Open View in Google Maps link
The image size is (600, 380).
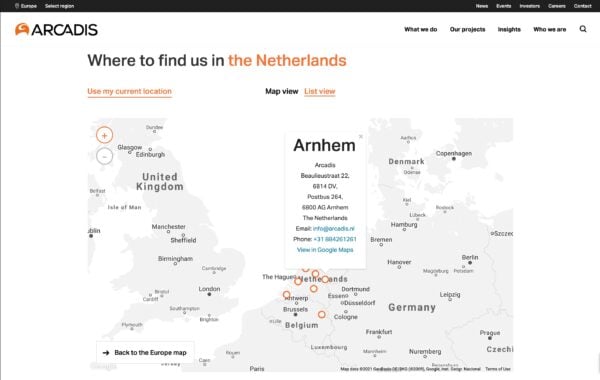tap(325, 250)
